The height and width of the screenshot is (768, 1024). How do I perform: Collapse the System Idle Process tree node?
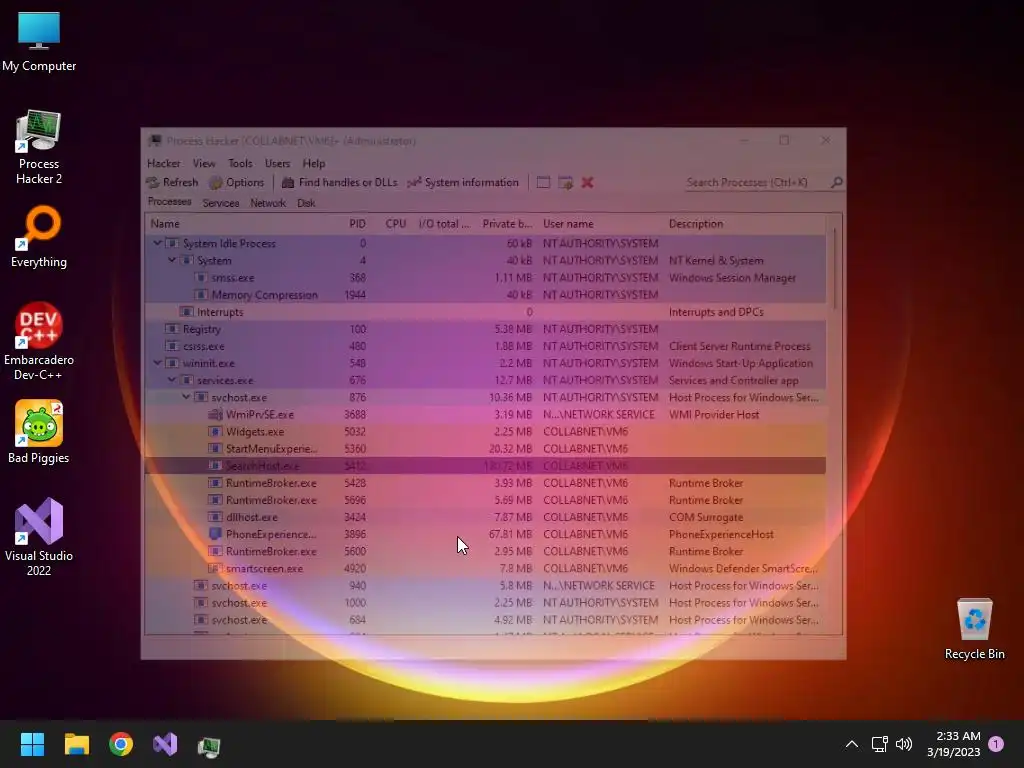(x=157, y=243)
